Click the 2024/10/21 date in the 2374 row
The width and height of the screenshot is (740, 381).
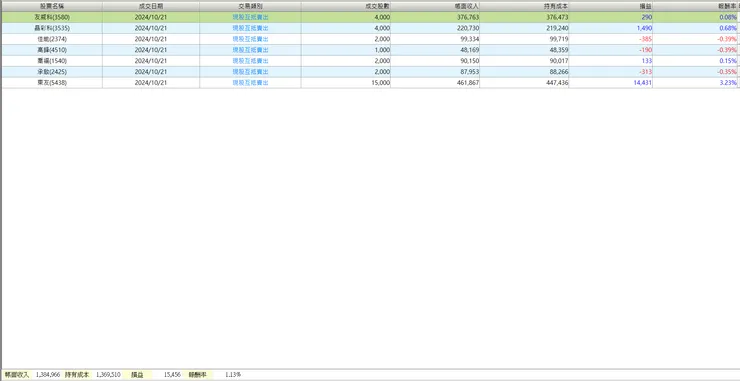pyautogui.click(x=151, y=39)
